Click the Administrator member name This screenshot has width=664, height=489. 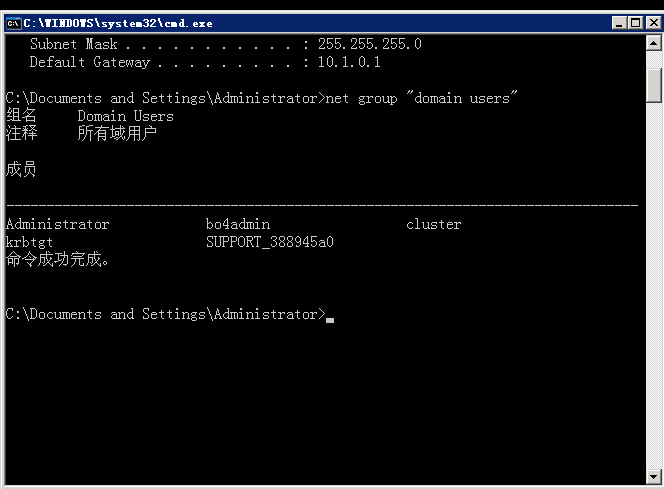tap(58, 224)
